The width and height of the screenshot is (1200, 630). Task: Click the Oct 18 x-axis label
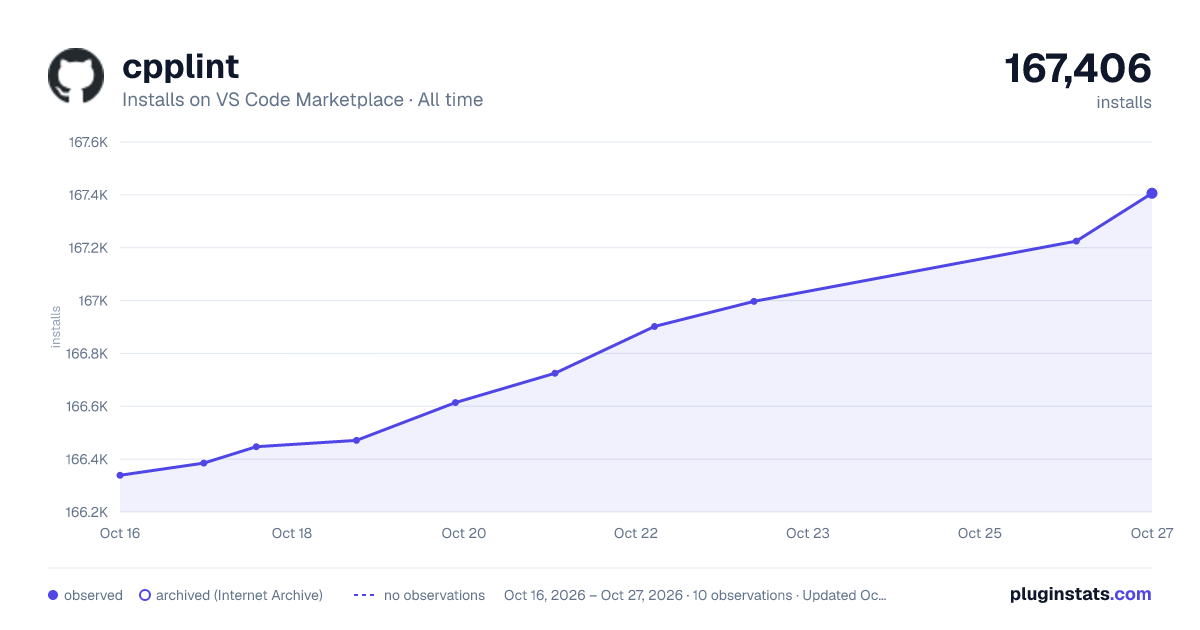pos(292,533)
